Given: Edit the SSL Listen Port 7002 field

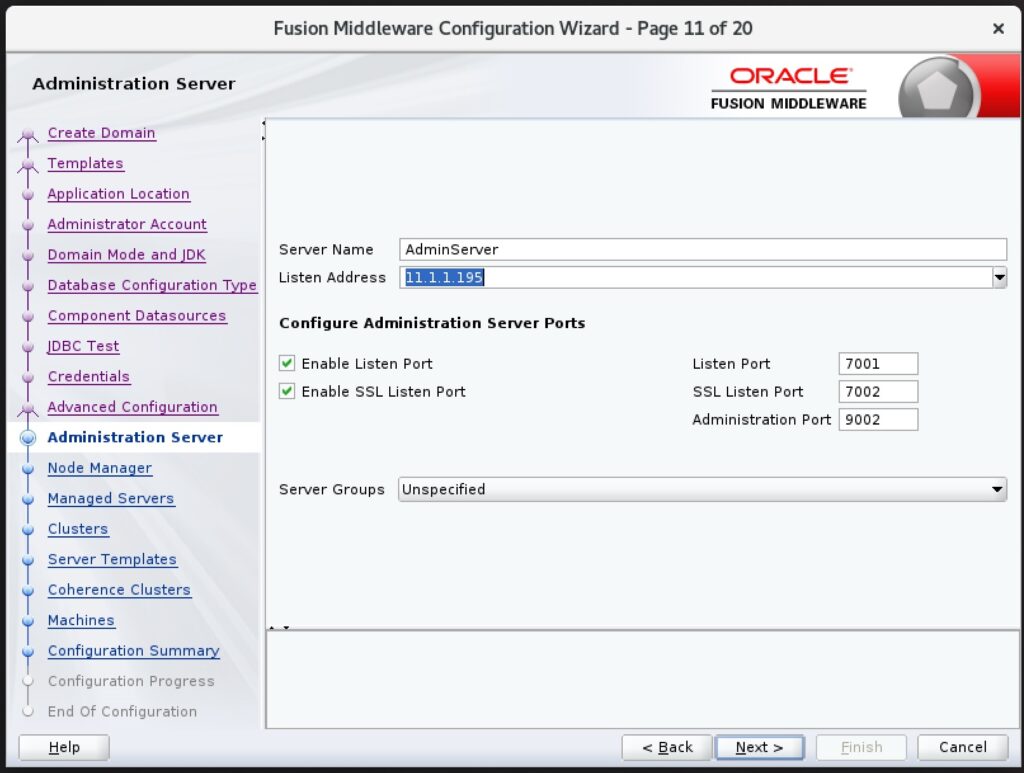Looking at the screenshot, I should 878,392.
